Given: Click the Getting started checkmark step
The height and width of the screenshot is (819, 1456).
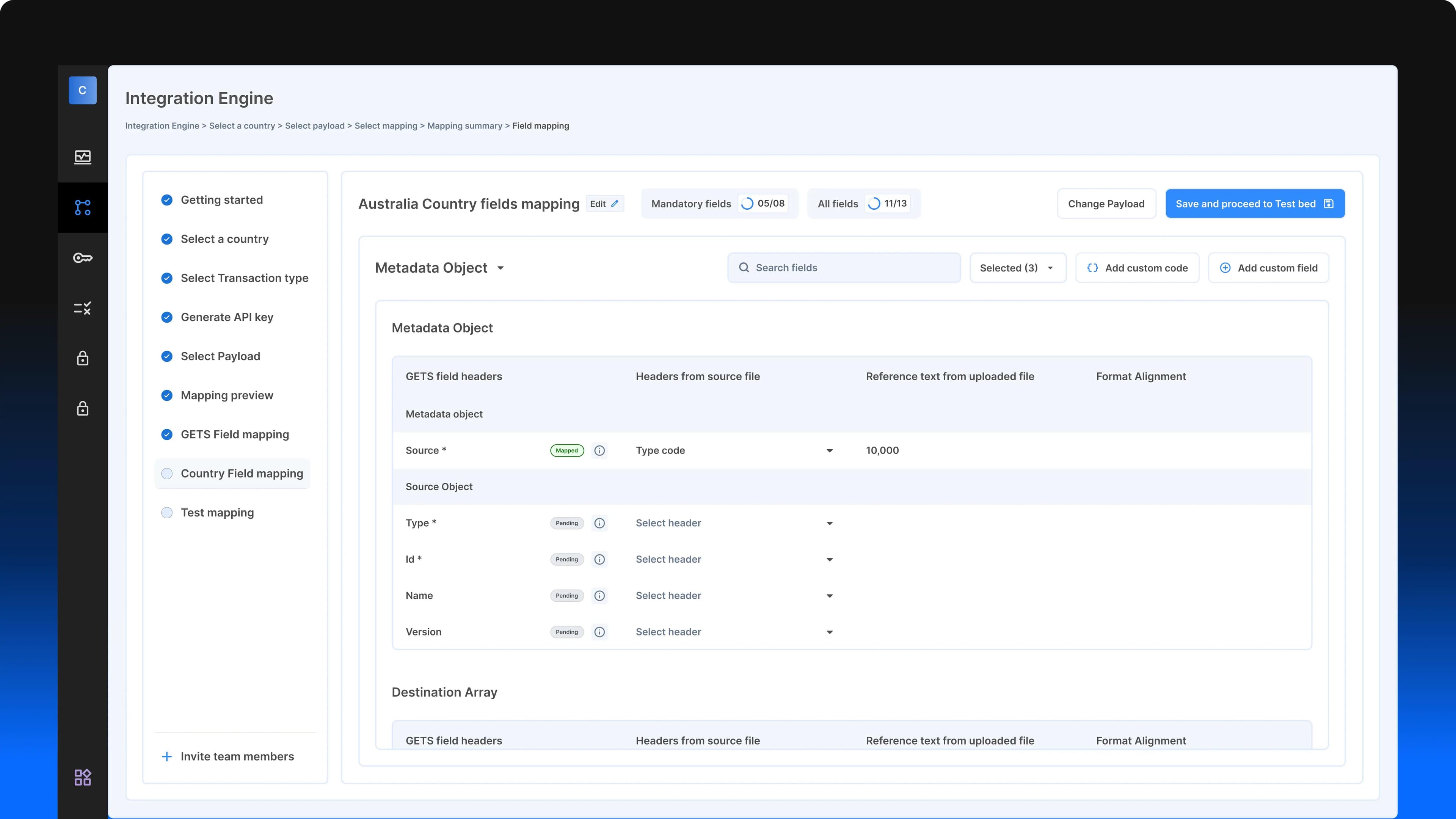Looking at the screenshot, I should click(x=167, y=200).
